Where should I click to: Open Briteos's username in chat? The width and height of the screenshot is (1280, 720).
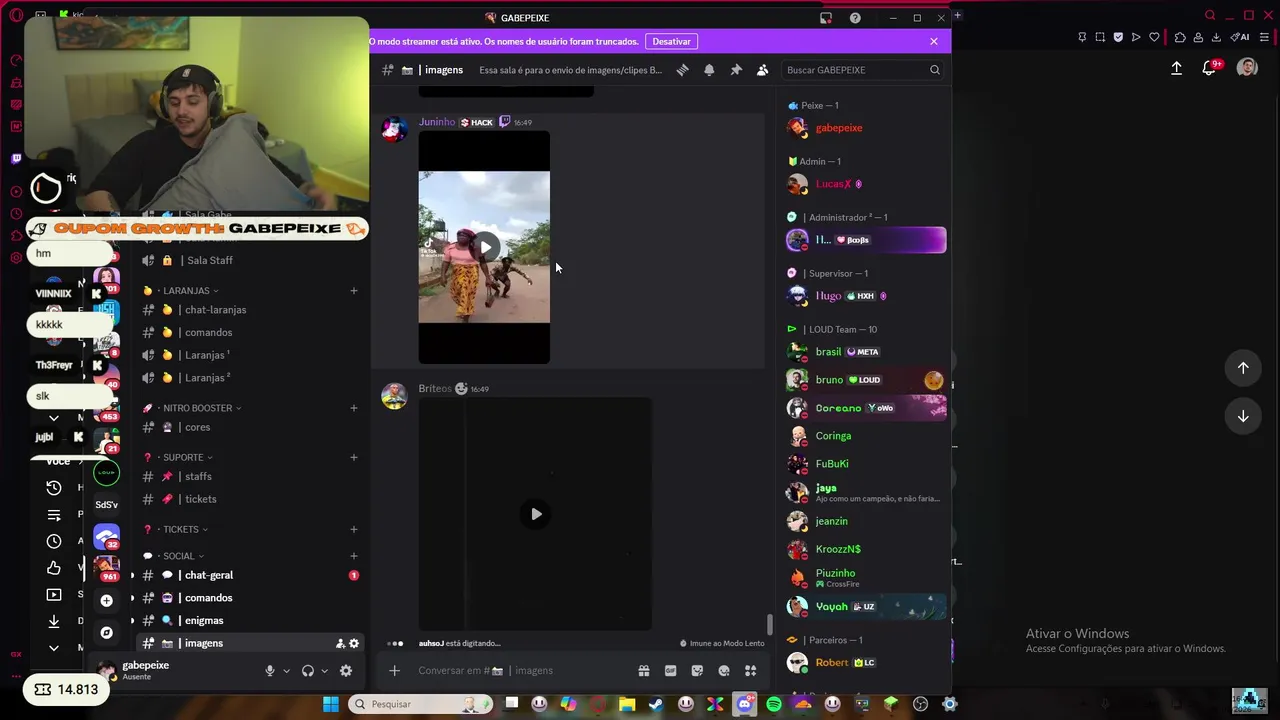pos(435,389)
